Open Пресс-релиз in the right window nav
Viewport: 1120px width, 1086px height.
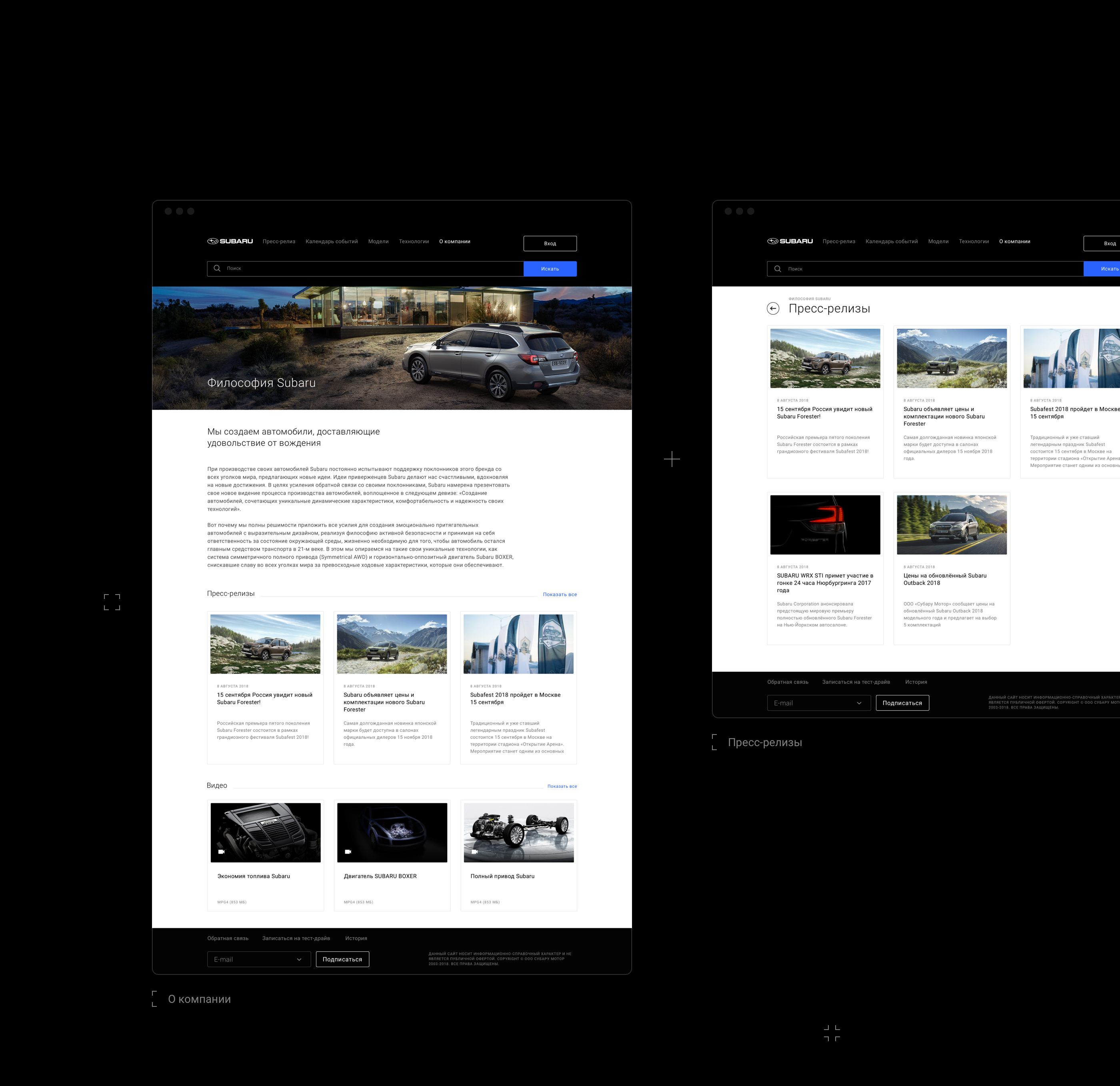839,242
